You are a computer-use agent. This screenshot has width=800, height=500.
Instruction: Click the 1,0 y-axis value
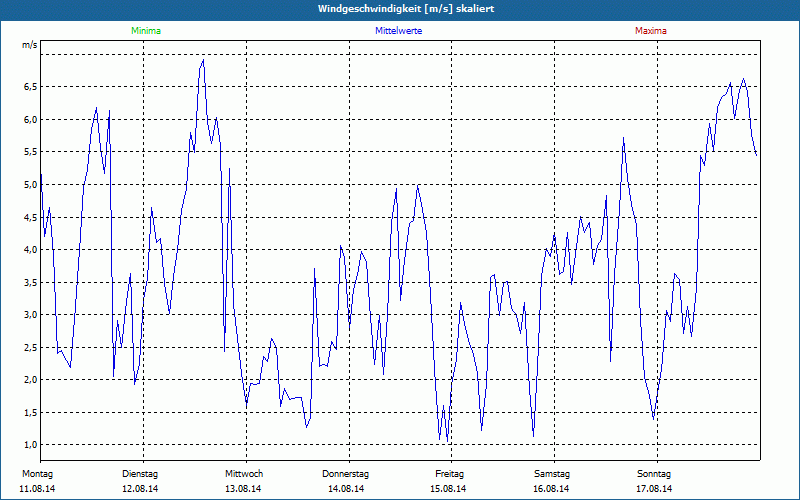coord(31,445)
